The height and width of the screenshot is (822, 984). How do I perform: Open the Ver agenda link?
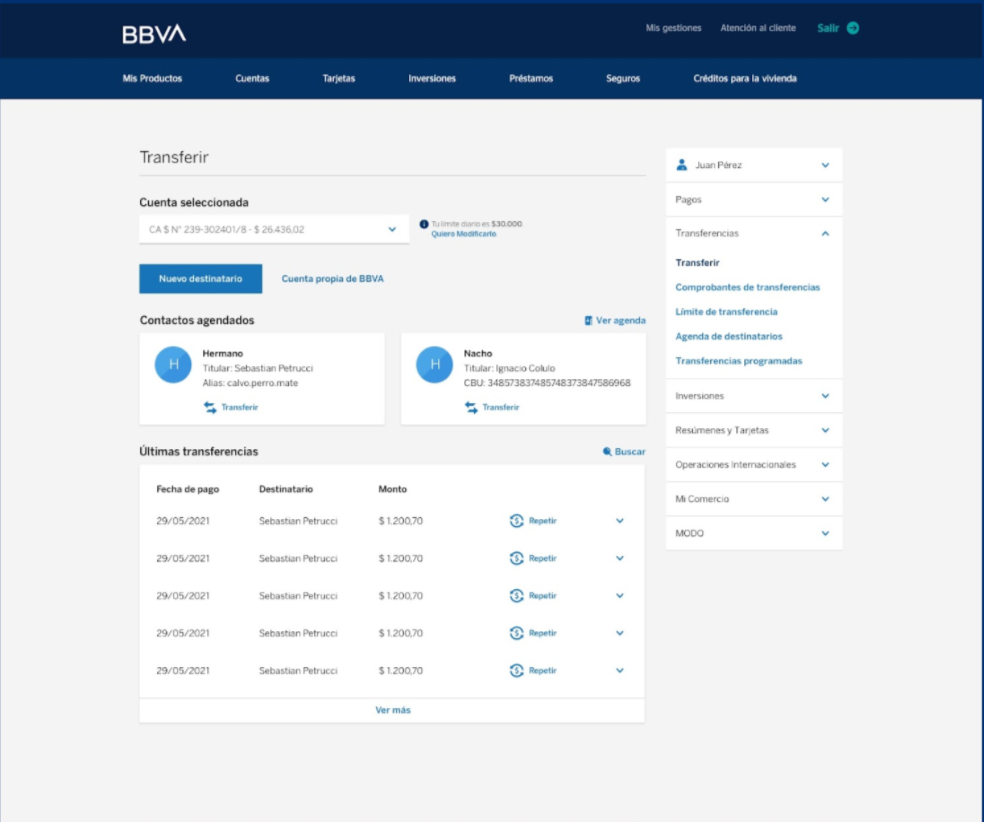[x=621, y=321]
